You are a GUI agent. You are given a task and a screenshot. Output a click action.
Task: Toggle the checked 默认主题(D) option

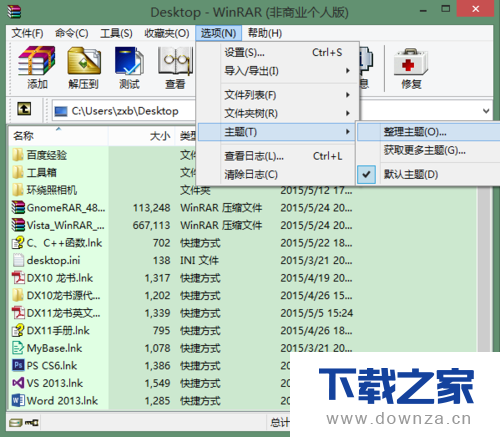tap(428, 174)
